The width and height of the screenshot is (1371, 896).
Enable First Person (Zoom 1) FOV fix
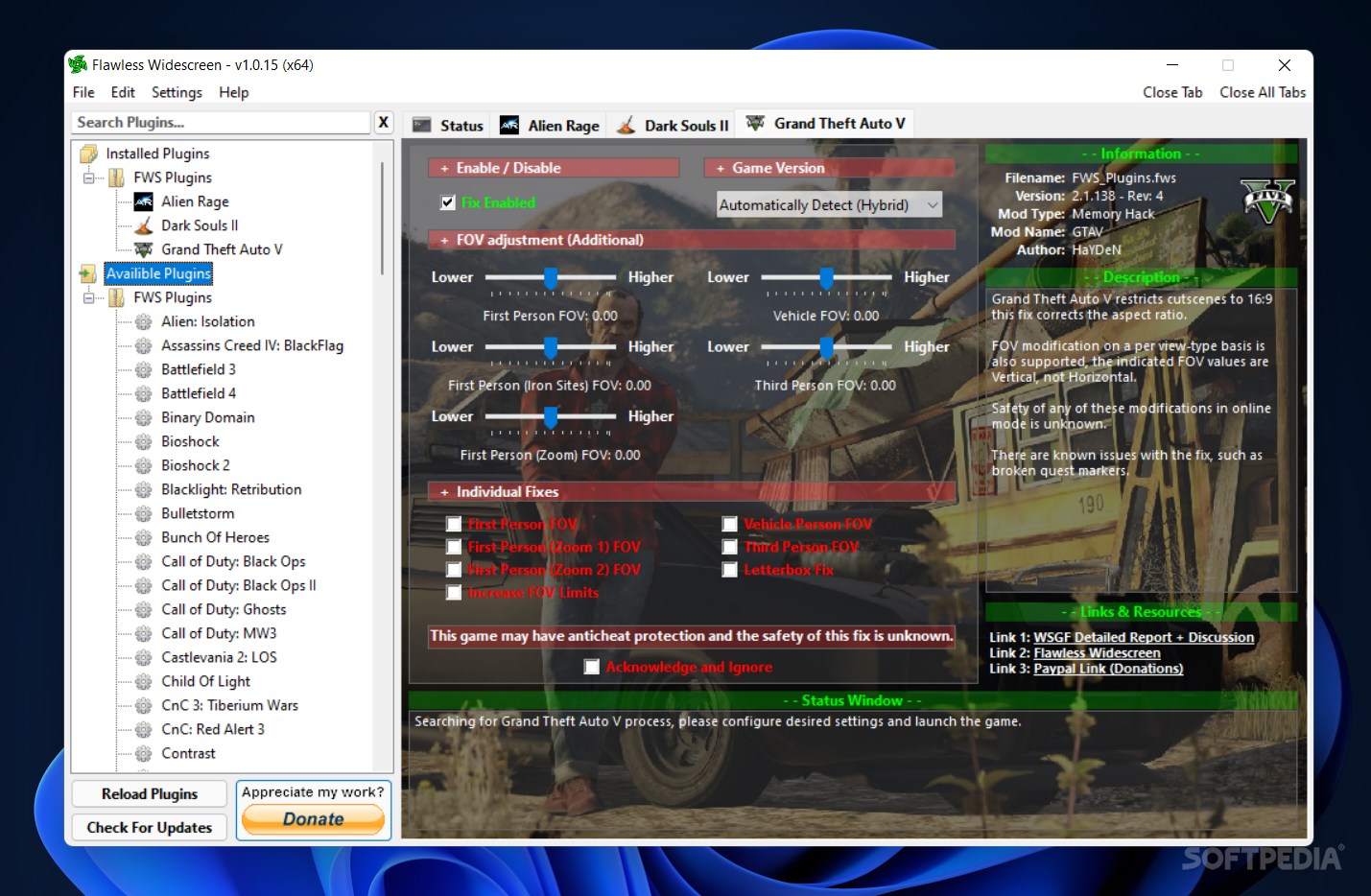[454, 547]
